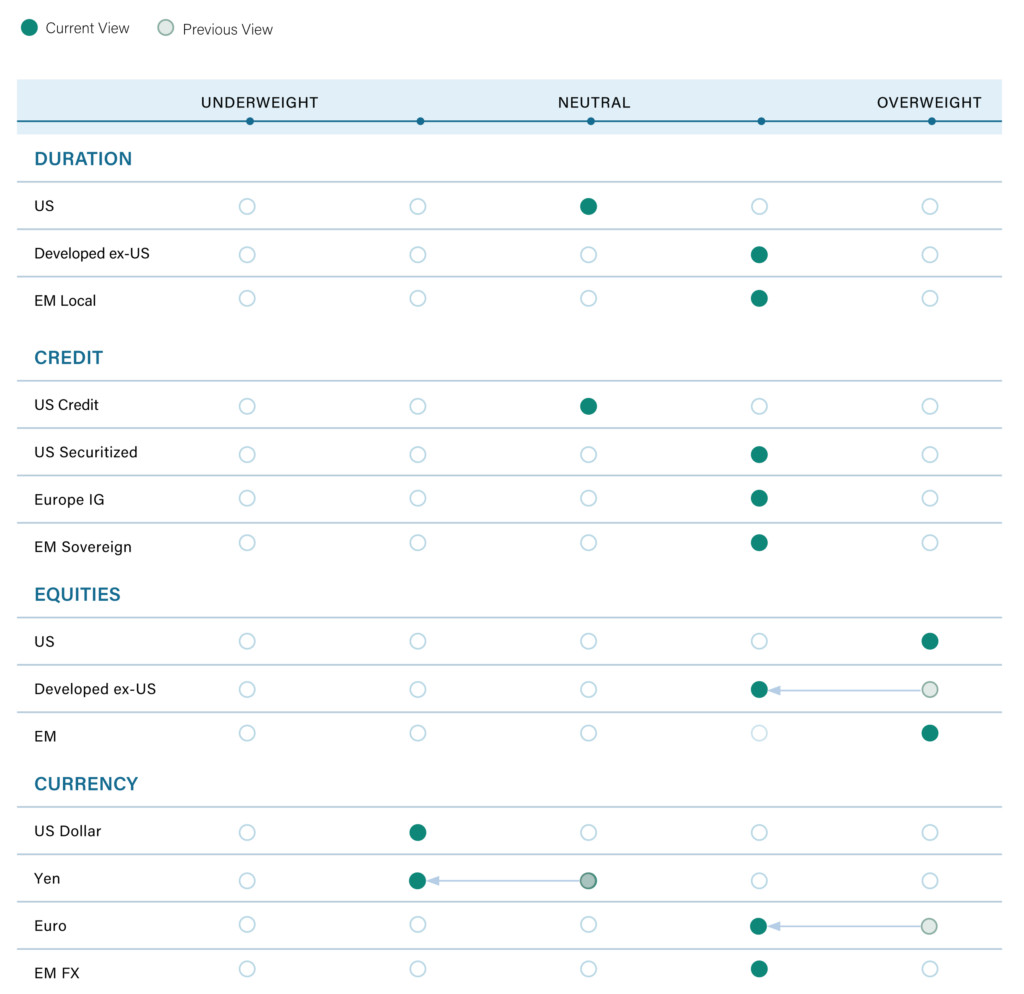1024x994 pixels.
Task: Expand the DURATION section heading
Action: [83, 159]
